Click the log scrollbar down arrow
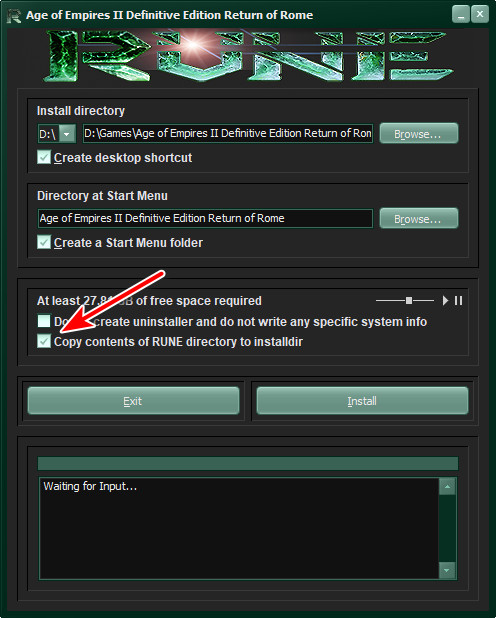This screenshot has height=618, width=496. [447, 570]
